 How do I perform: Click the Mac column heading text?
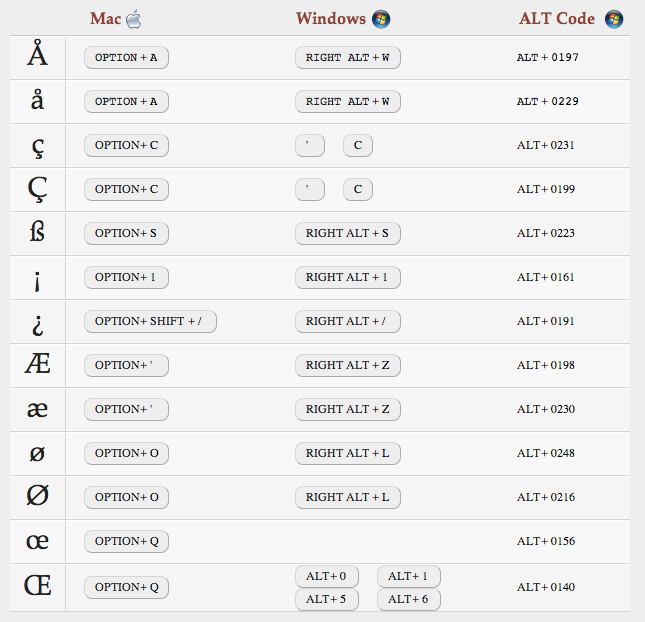click(105, 19)
